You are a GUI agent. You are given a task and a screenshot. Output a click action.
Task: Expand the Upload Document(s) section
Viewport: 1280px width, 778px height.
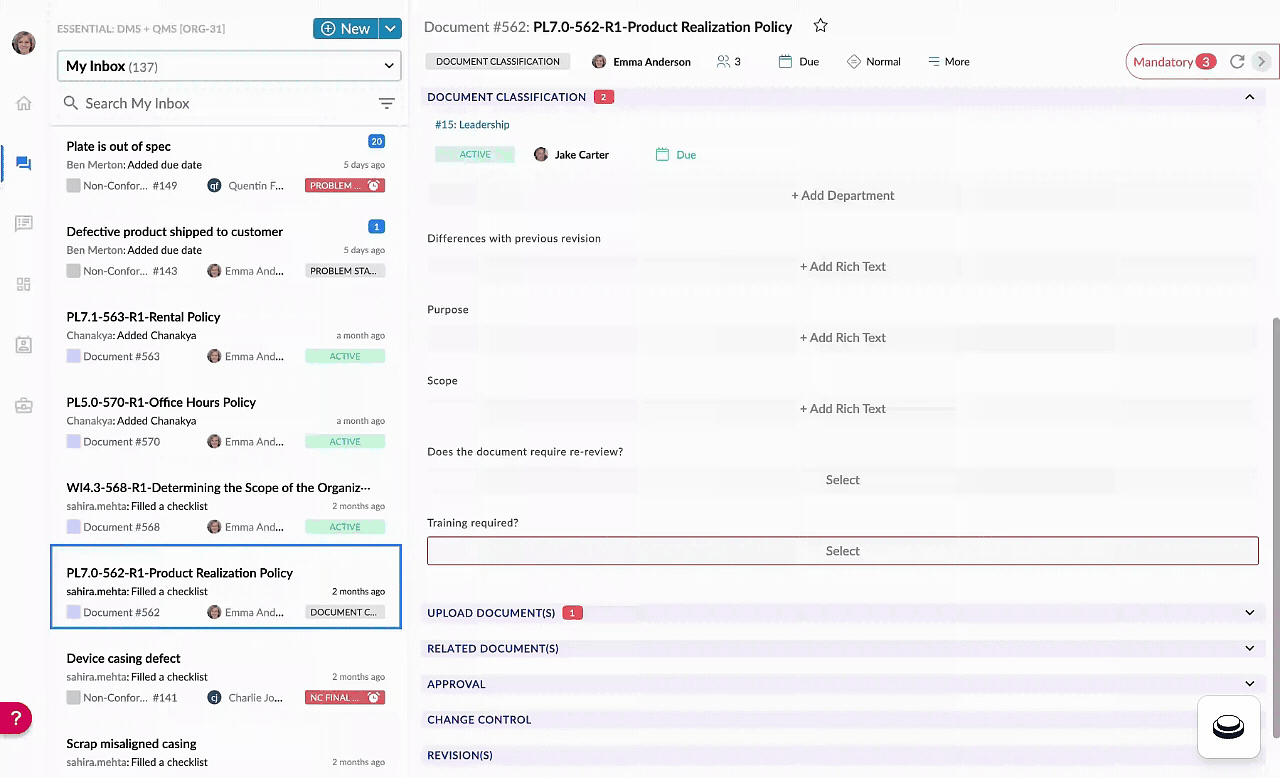[x=1249, y=612]
